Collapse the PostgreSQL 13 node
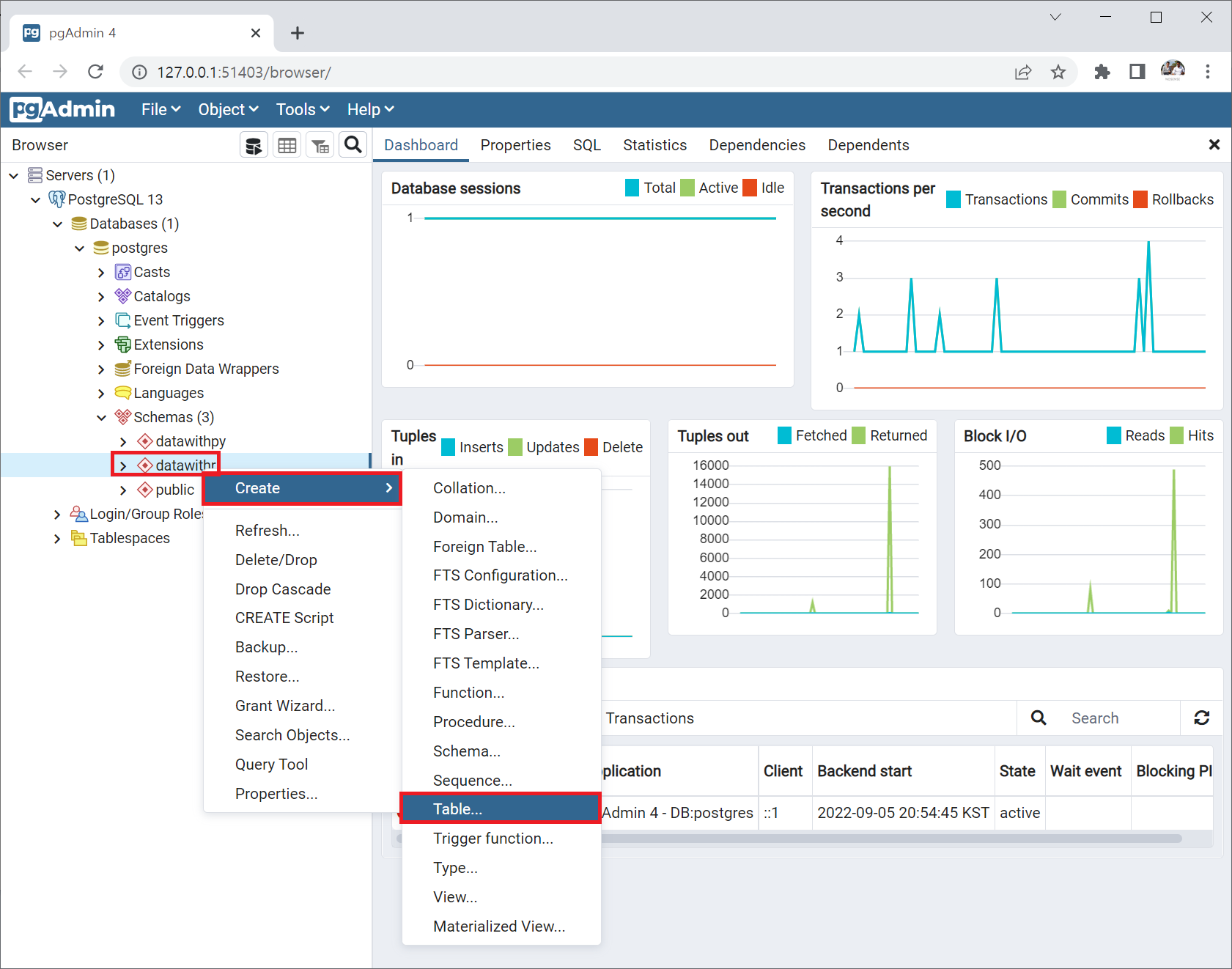The height and width of the screenshot is (969, 1232). 36,199
